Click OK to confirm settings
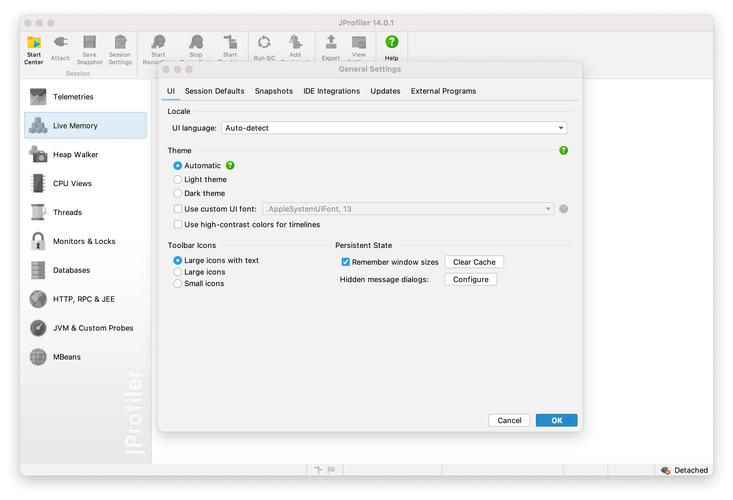Viewport: 733px width, 500px height. click(556, 421)
